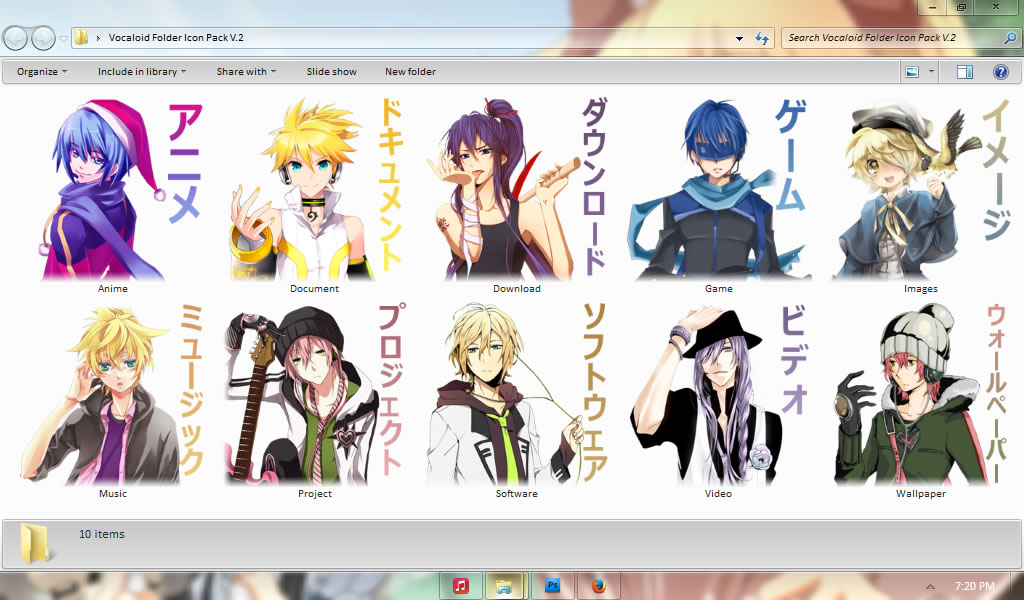Select the Music folder icon
Viewport: 1024px width, 600px height.
[112, 395]
